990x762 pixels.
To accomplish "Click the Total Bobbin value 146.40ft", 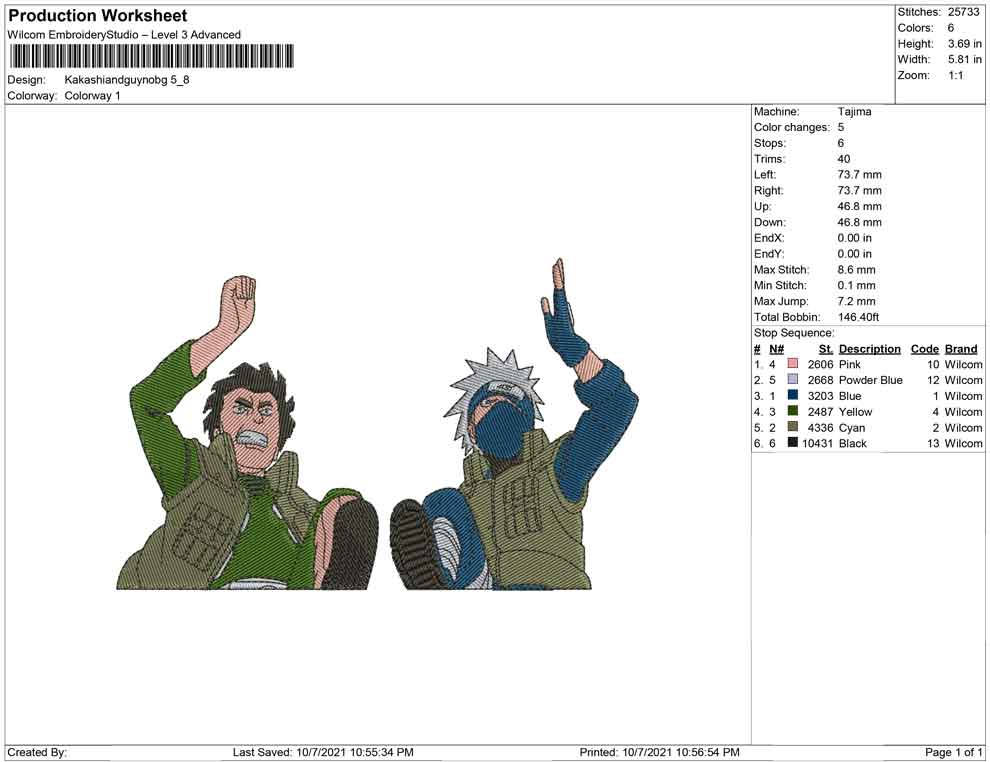I will tap(858, 317).
